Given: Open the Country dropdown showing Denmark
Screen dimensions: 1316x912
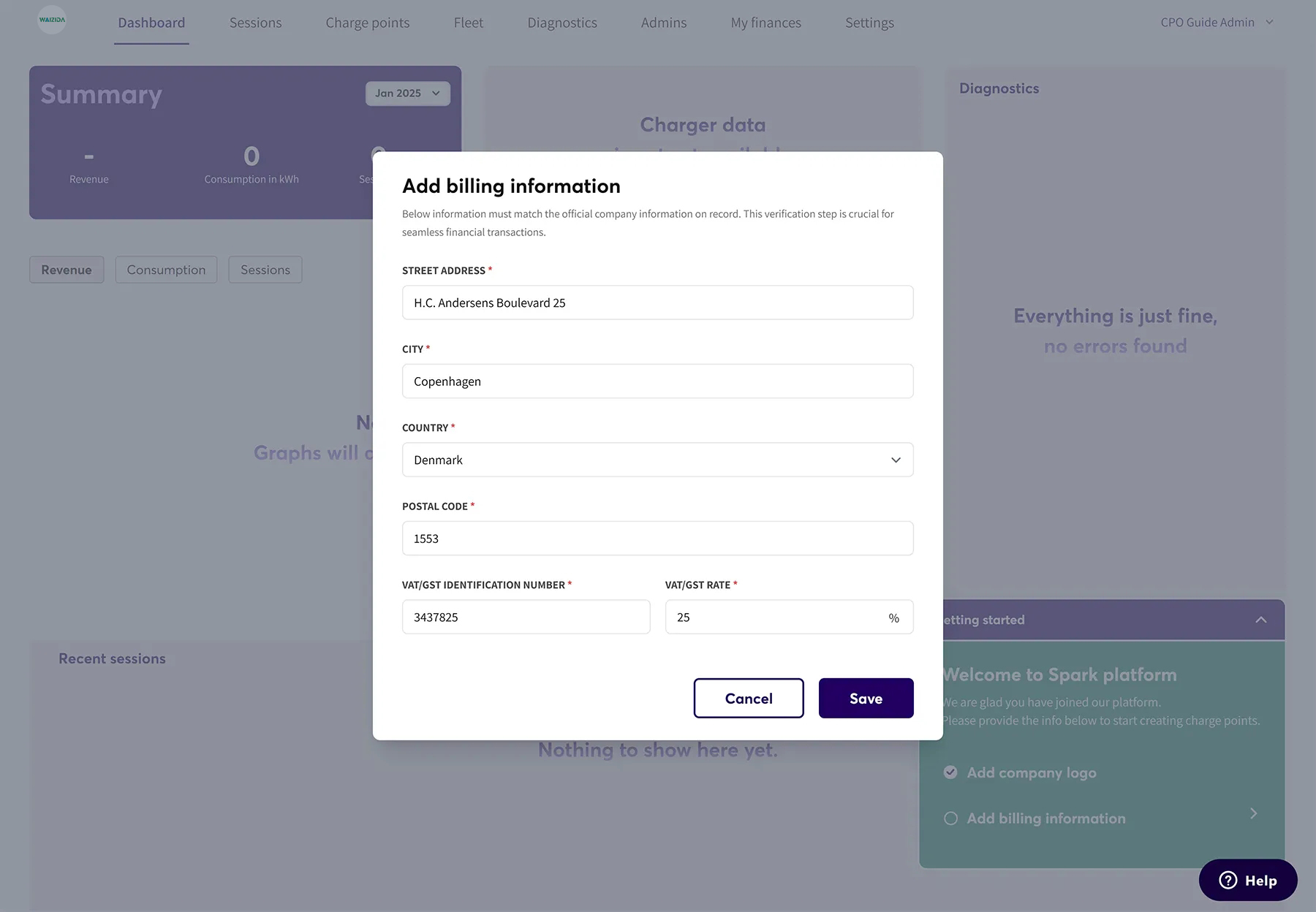Looking at the screenshot, I should coord(657,460).
